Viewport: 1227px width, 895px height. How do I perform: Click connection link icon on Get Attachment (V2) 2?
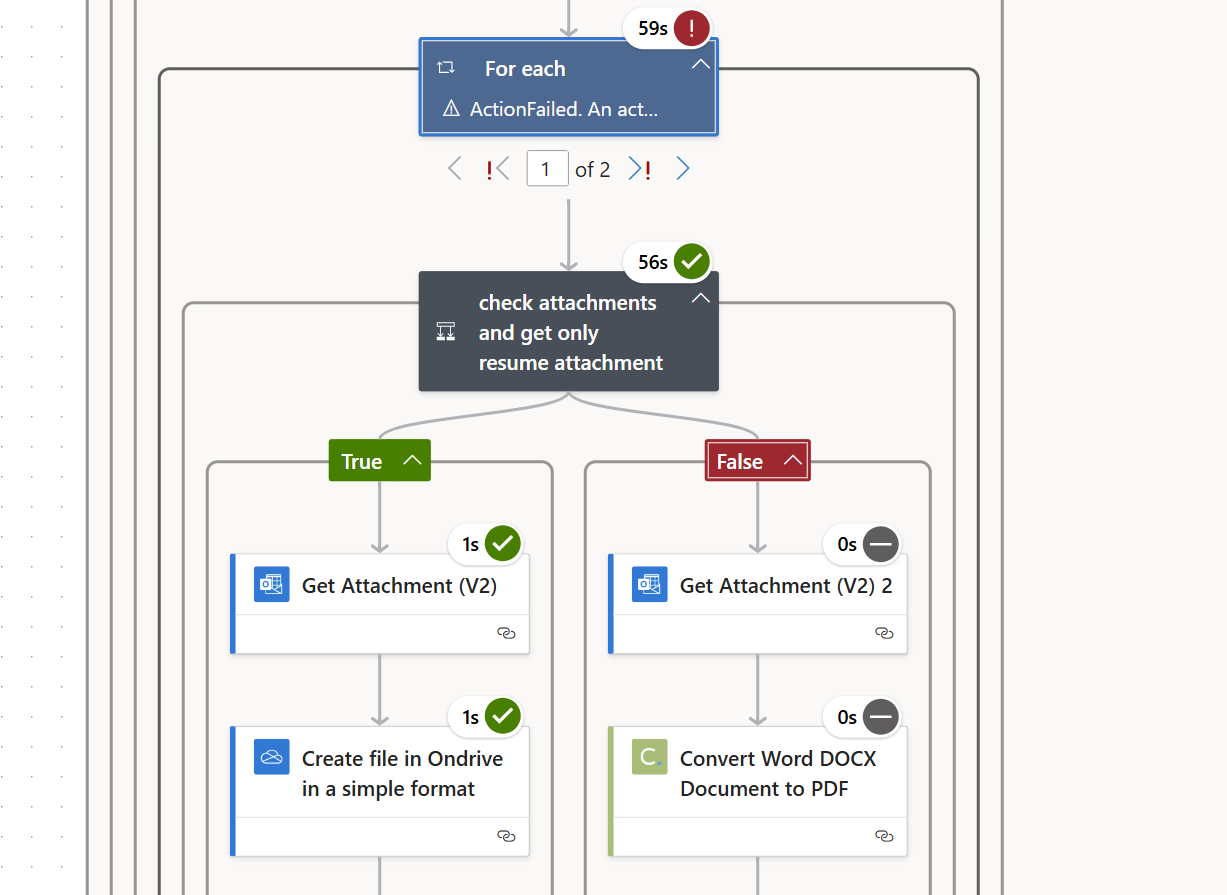(x=884, y=633)
